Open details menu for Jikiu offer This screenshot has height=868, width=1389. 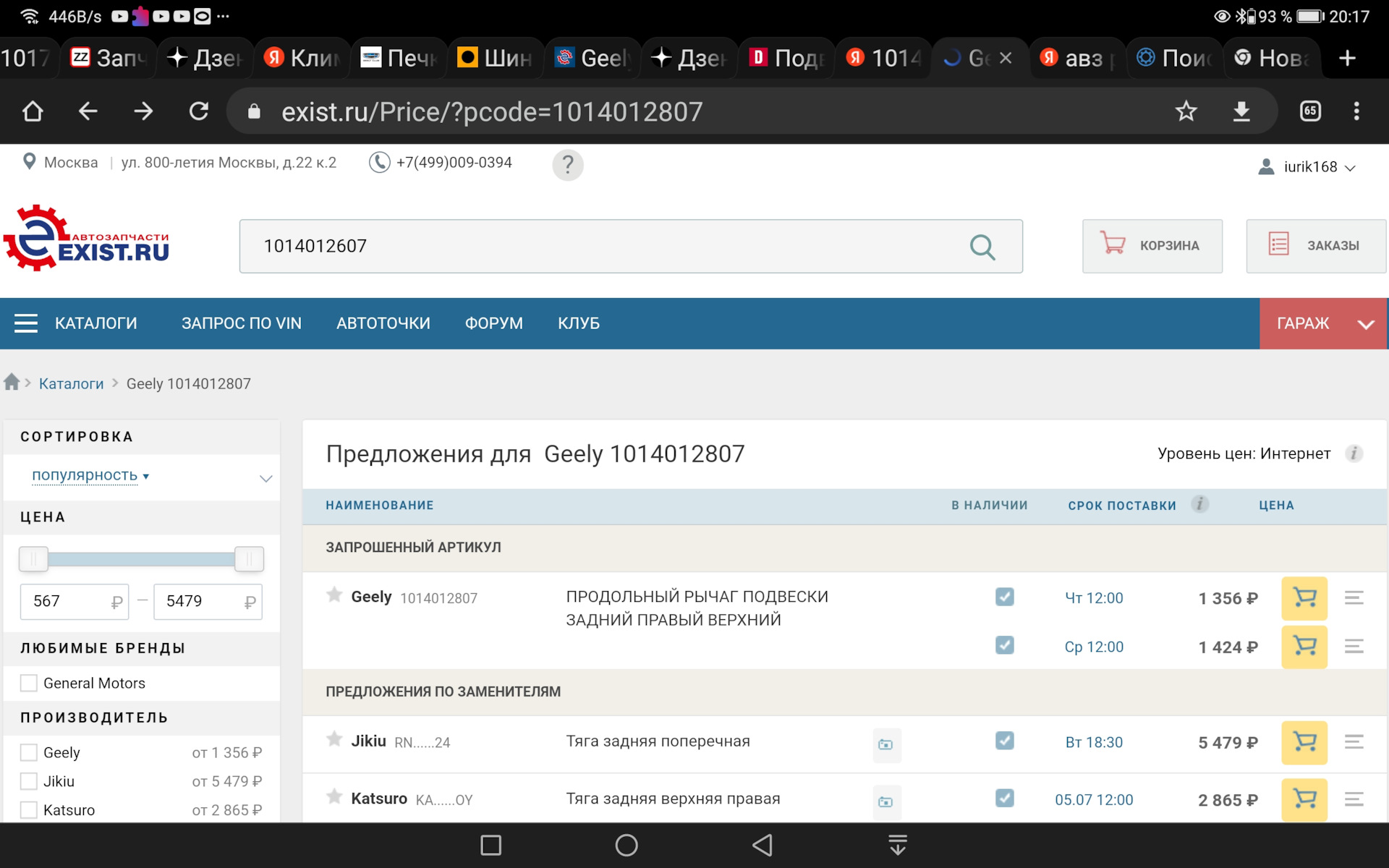1354,742
